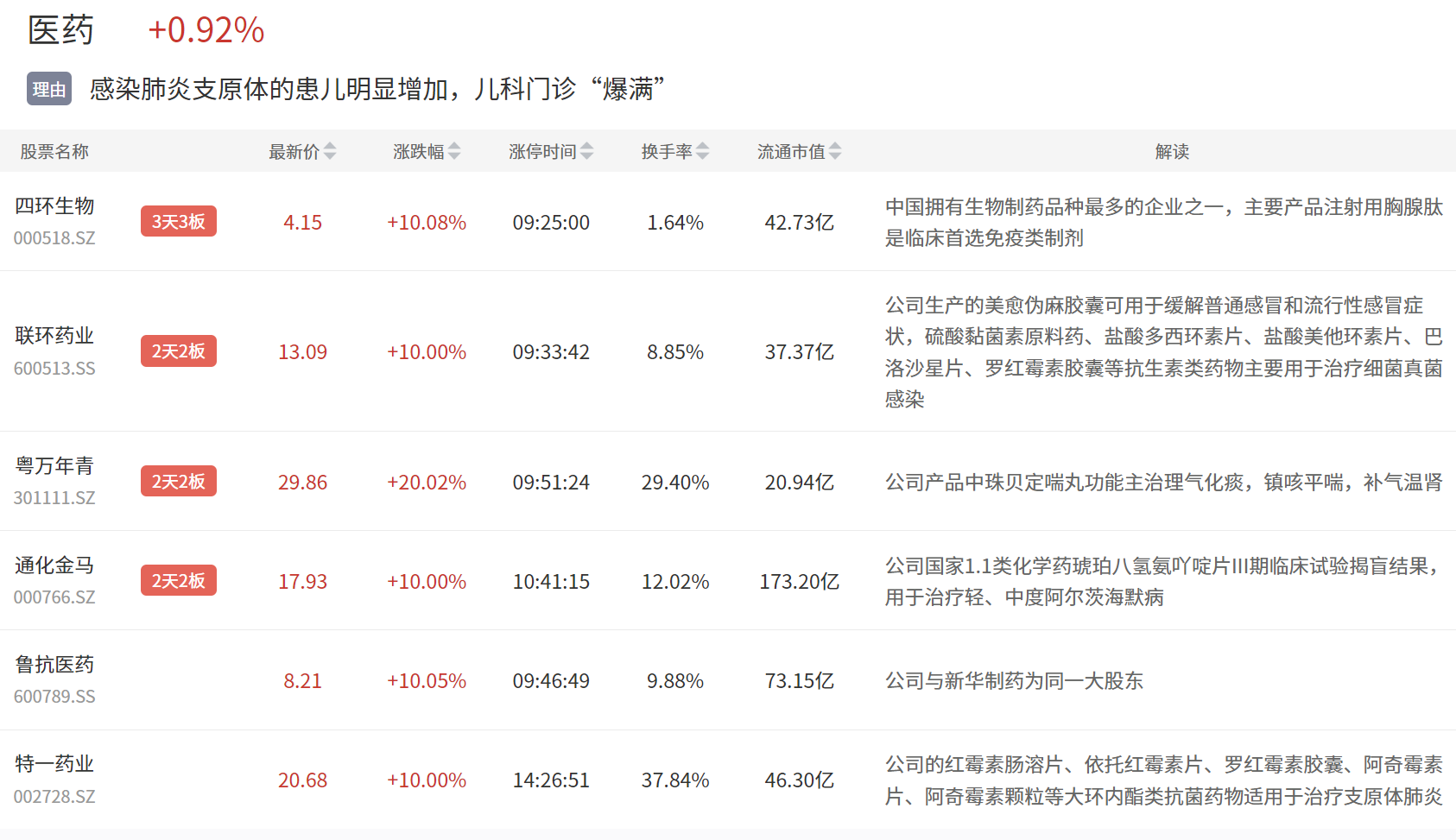Click 3天3板 badge for 四环生物
The width and height of the screenshot is (1456, 840).
click(179, 222)
